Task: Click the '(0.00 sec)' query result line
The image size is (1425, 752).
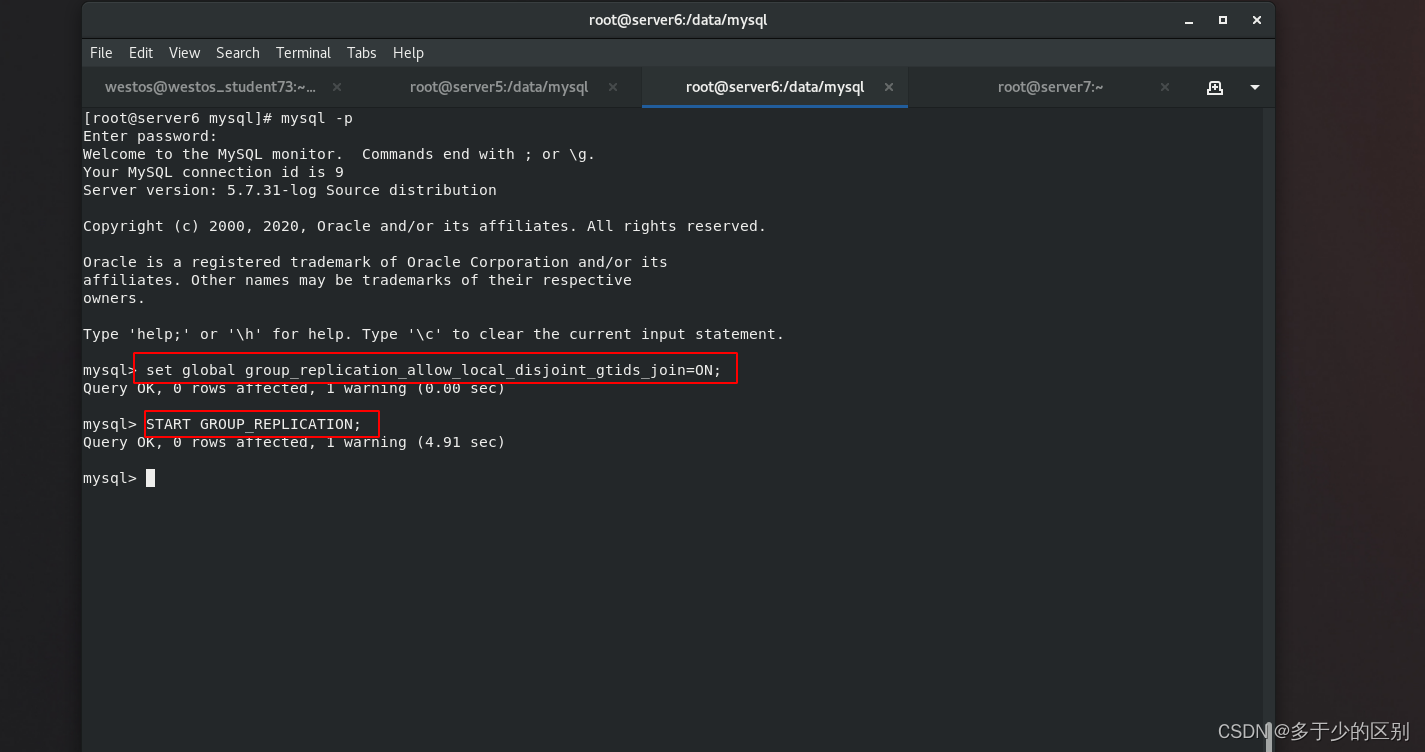Action: coord(294,388)
